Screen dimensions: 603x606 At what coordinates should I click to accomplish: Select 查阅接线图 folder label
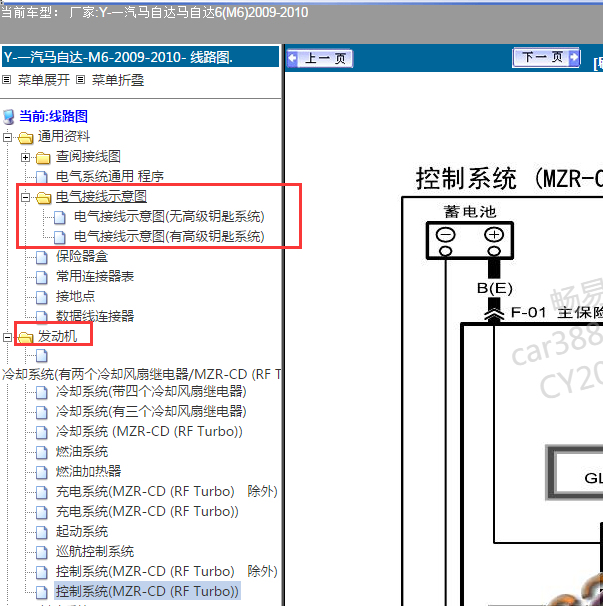88,156
